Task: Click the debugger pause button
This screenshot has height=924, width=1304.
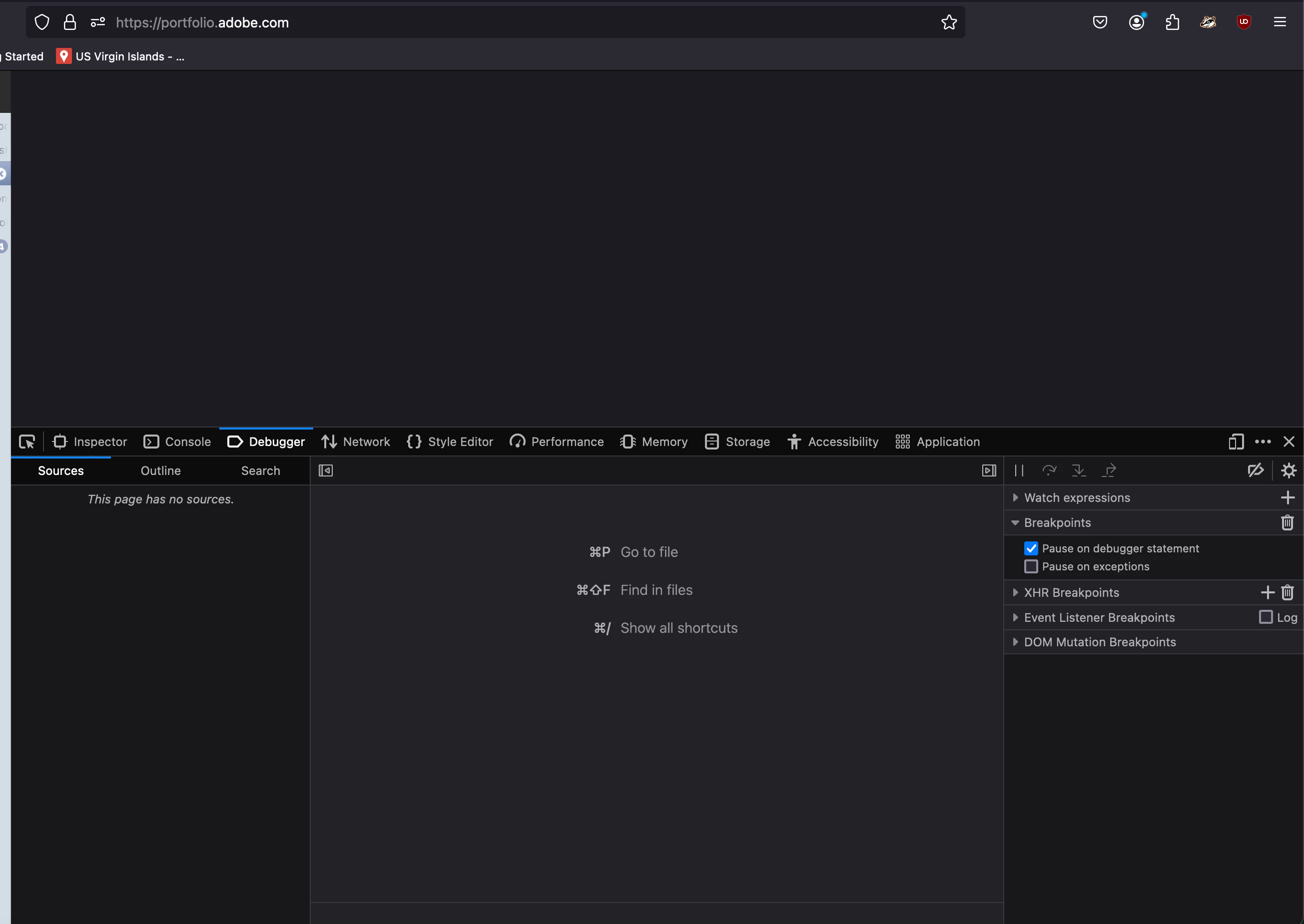Action: [1019, 470]
